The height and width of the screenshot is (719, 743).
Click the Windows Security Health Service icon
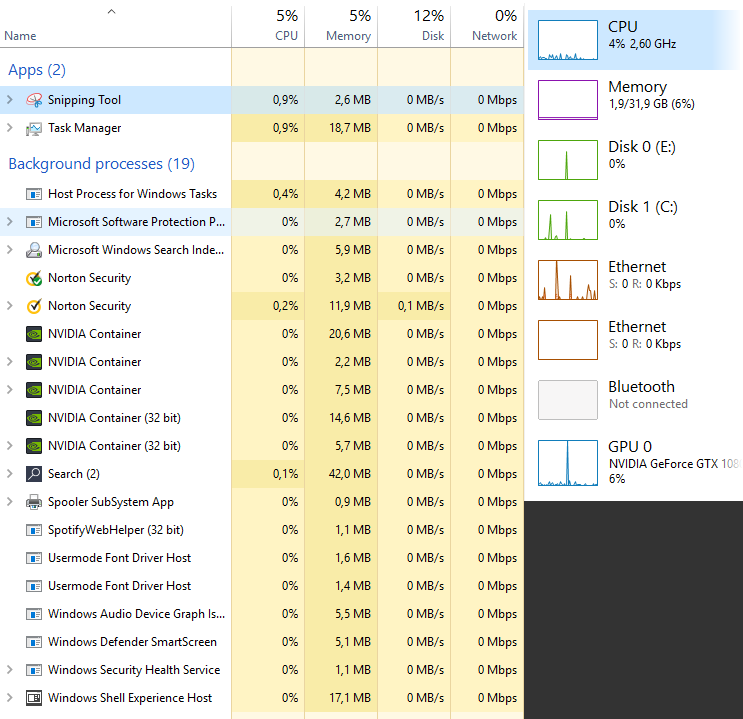pos(34,670)
